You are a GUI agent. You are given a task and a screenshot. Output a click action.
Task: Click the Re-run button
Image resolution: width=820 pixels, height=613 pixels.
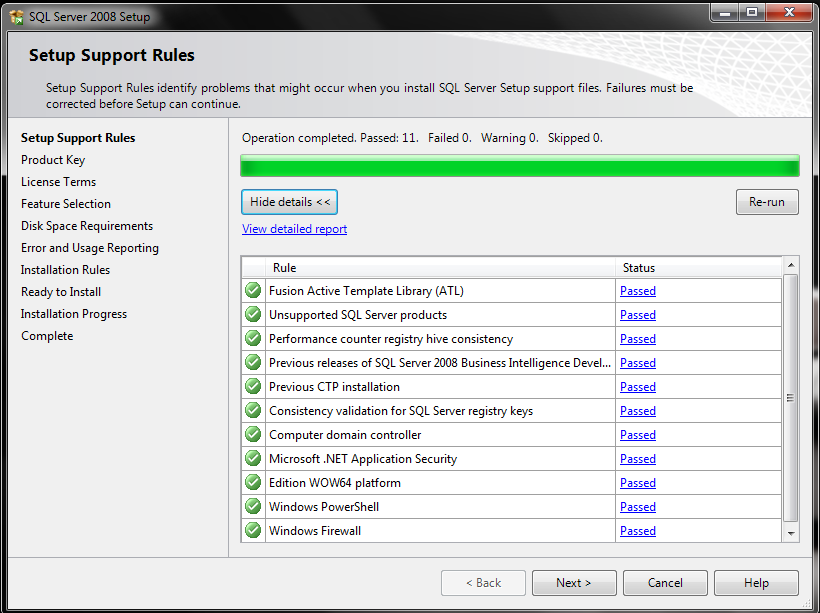(767, 202)
